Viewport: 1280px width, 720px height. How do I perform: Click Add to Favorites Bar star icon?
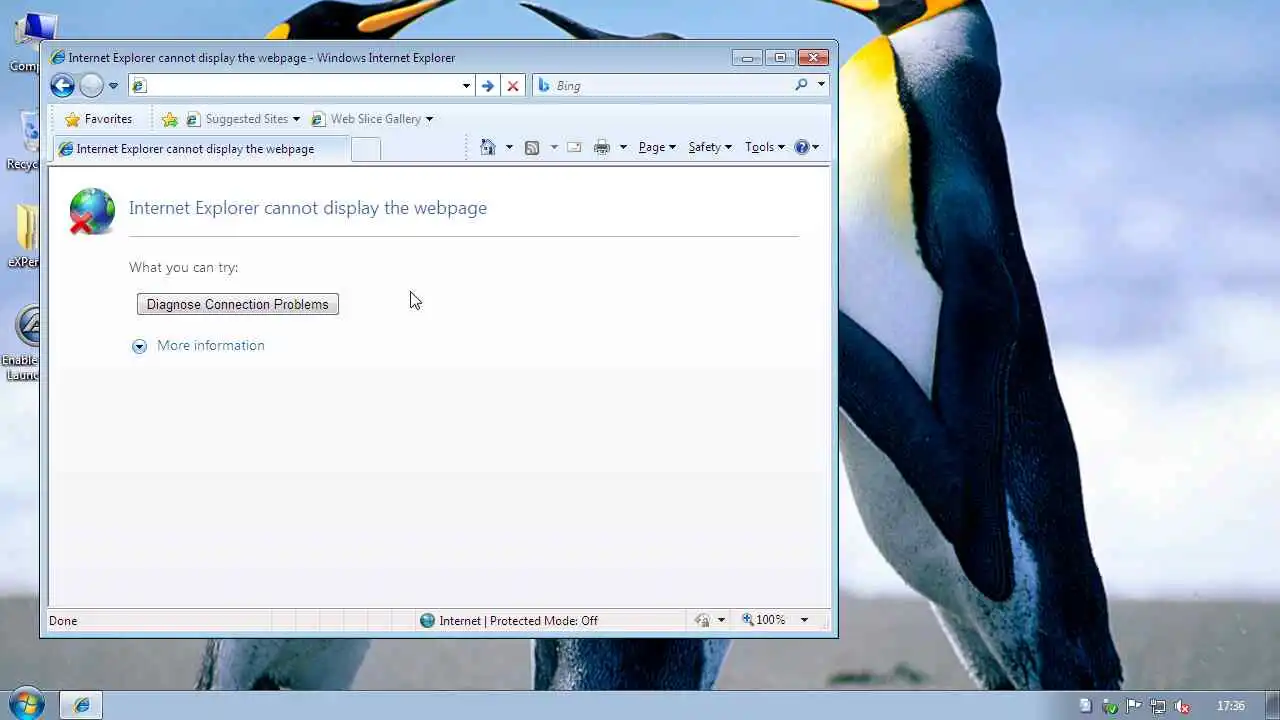(x=170, y=119)
